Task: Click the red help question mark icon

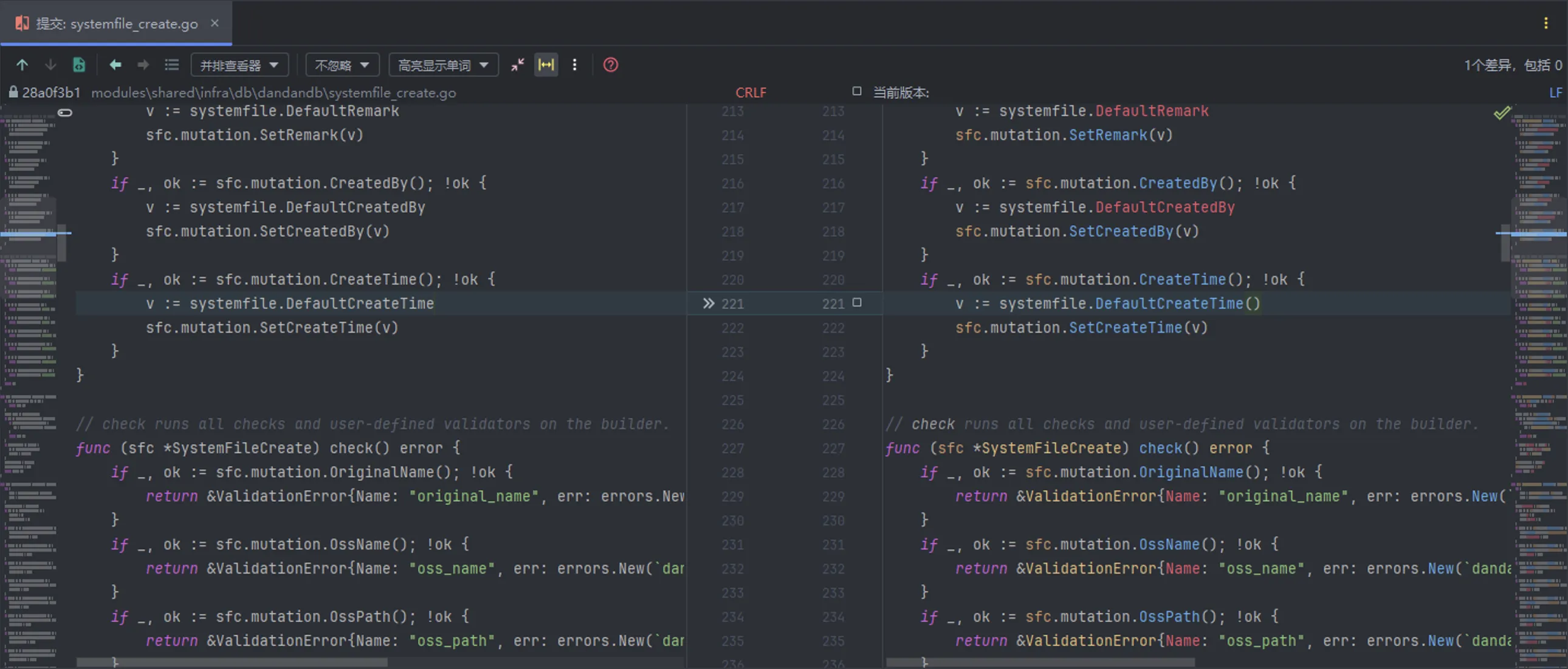Action: coord(610,64)
